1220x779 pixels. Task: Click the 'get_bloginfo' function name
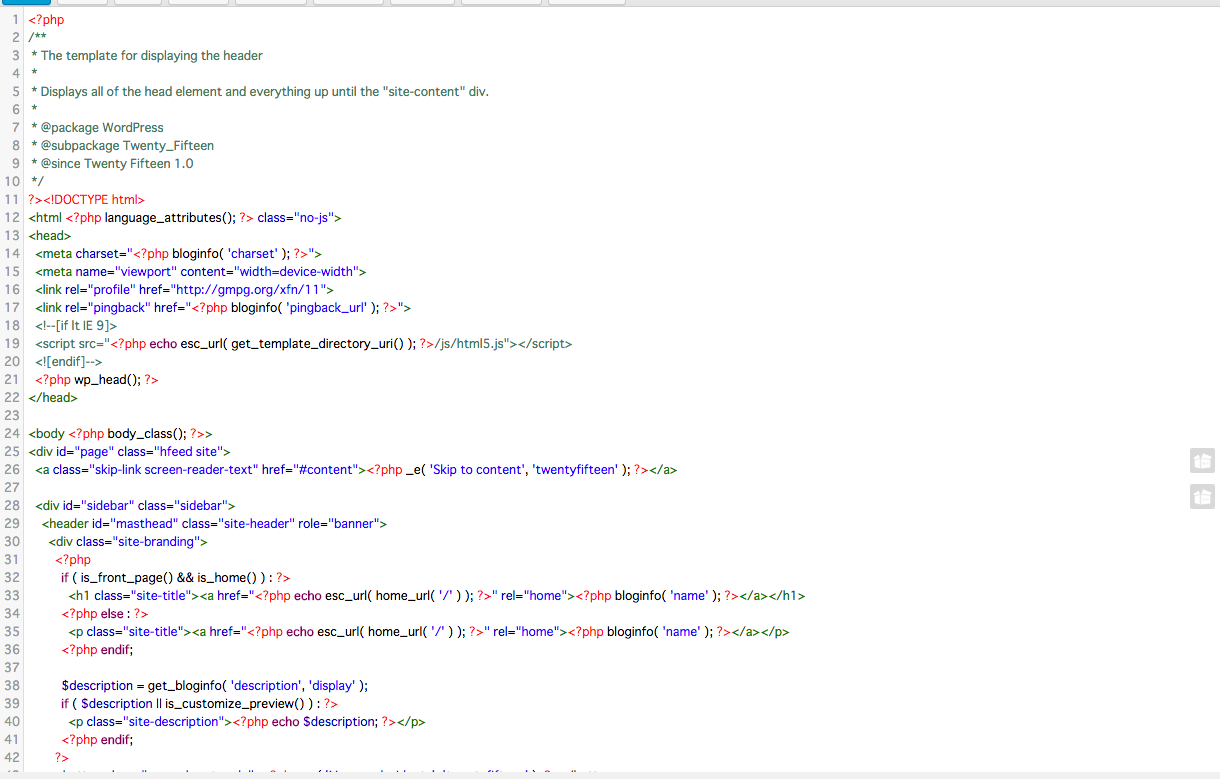pyautogui.click(x=185, y=686)
